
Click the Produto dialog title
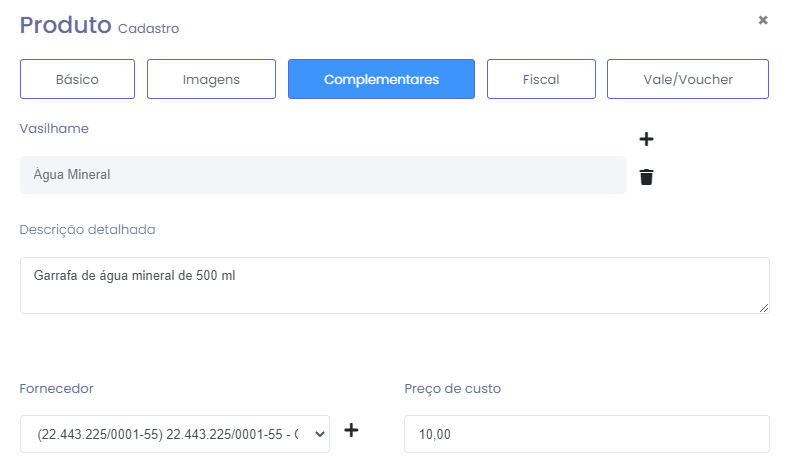point(65,26)
